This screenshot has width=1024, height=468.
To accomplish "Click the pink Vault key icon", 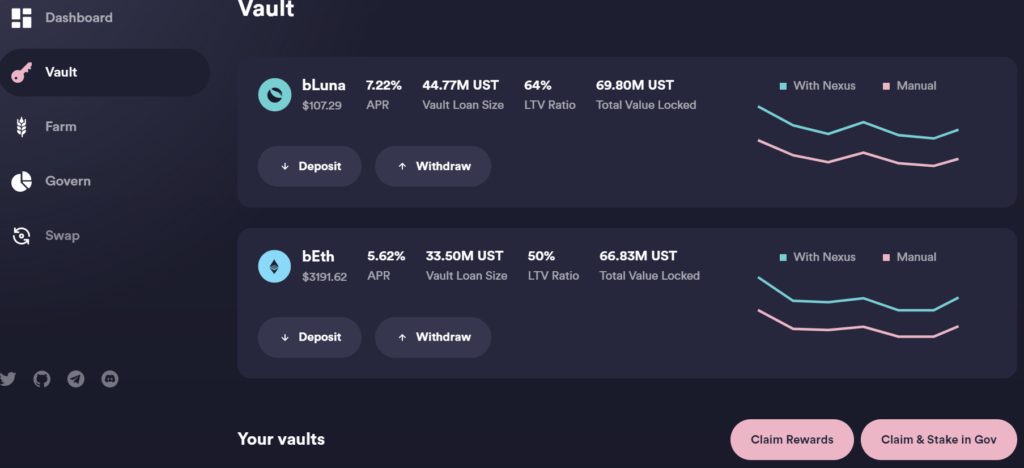I will click(x=20, y=73).
